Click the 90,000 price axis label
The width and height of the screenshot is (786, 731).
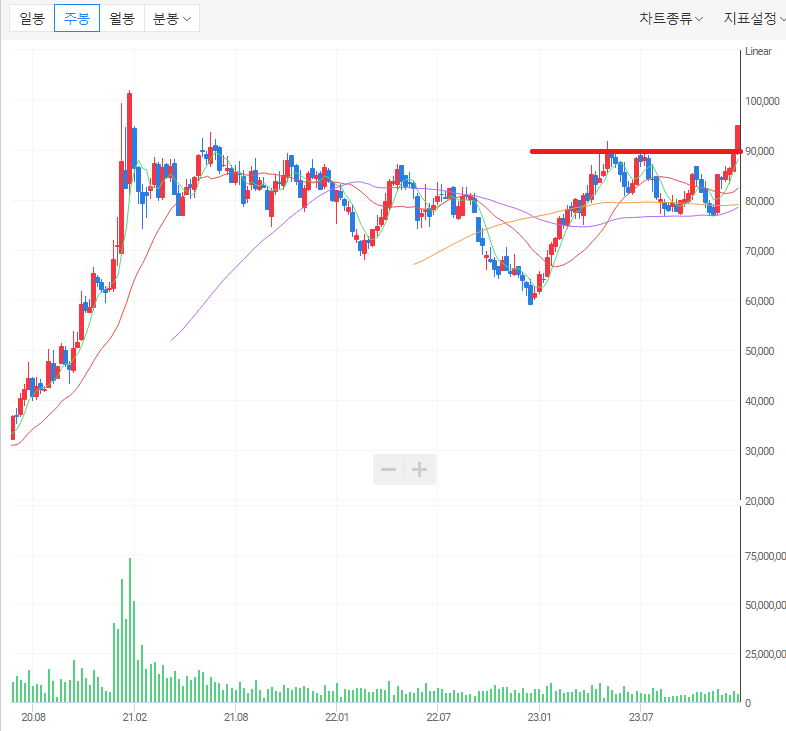pos(759,151)
